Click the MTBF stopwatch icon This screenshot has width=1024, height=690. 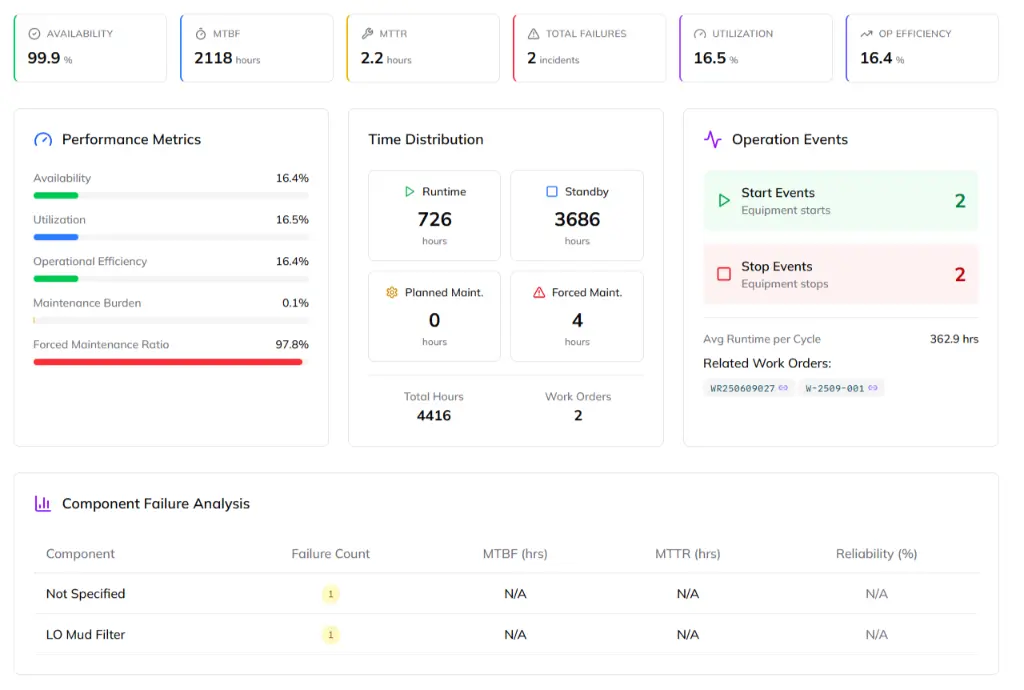click(200, 34)
